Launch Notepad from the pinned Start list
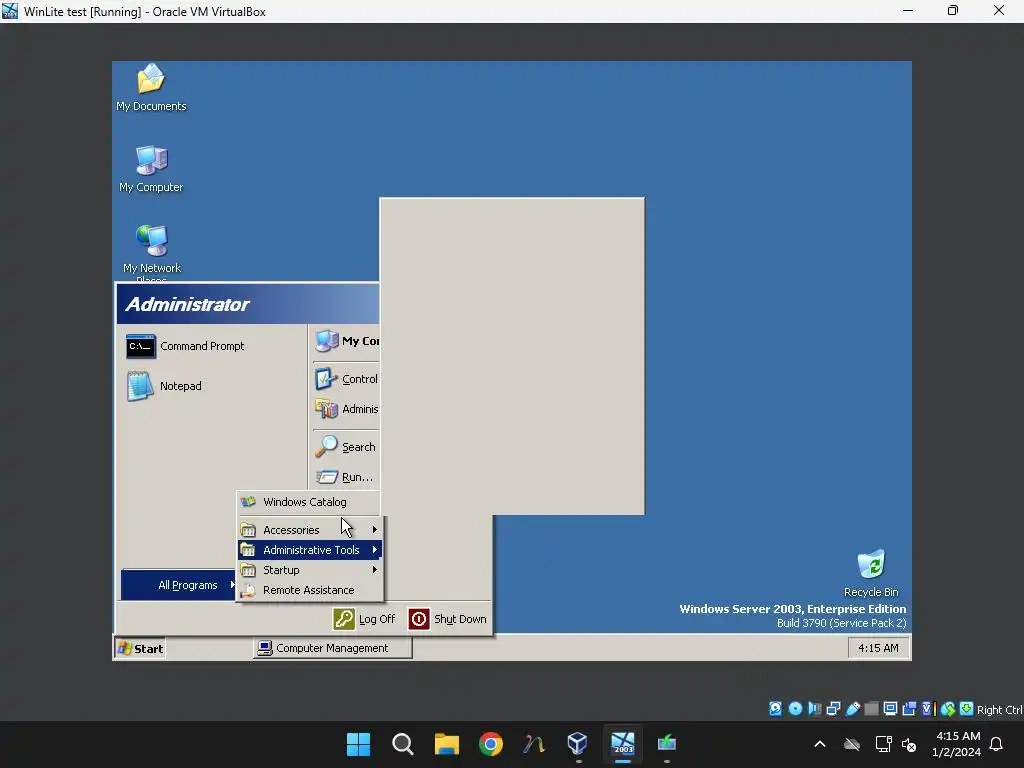This screenshot has width=1024, height=768. 165,386
